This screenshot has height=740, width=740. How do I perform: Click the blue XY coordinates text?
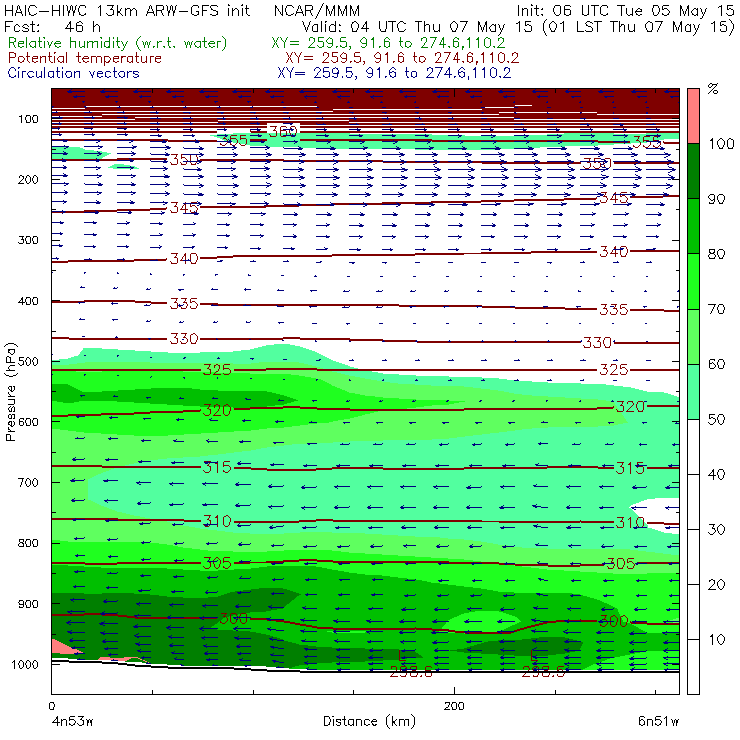point(394,73)
